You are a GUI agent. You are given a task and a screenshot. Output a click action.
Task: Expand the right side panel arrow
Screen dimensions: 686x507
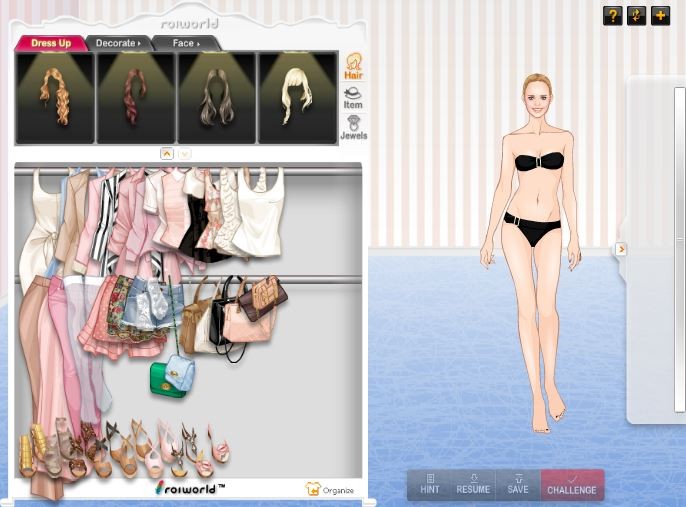[621, 248]
